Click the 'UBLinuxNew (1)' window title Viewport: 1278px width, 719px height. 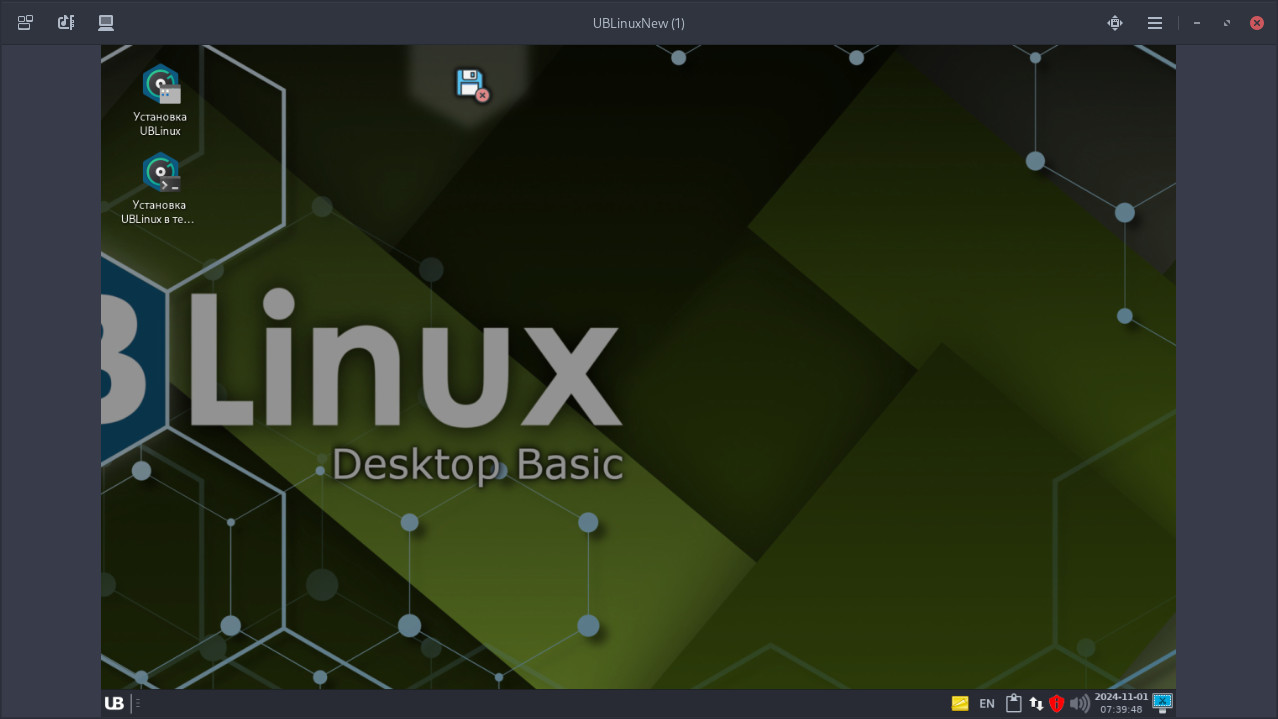point(639,23)
